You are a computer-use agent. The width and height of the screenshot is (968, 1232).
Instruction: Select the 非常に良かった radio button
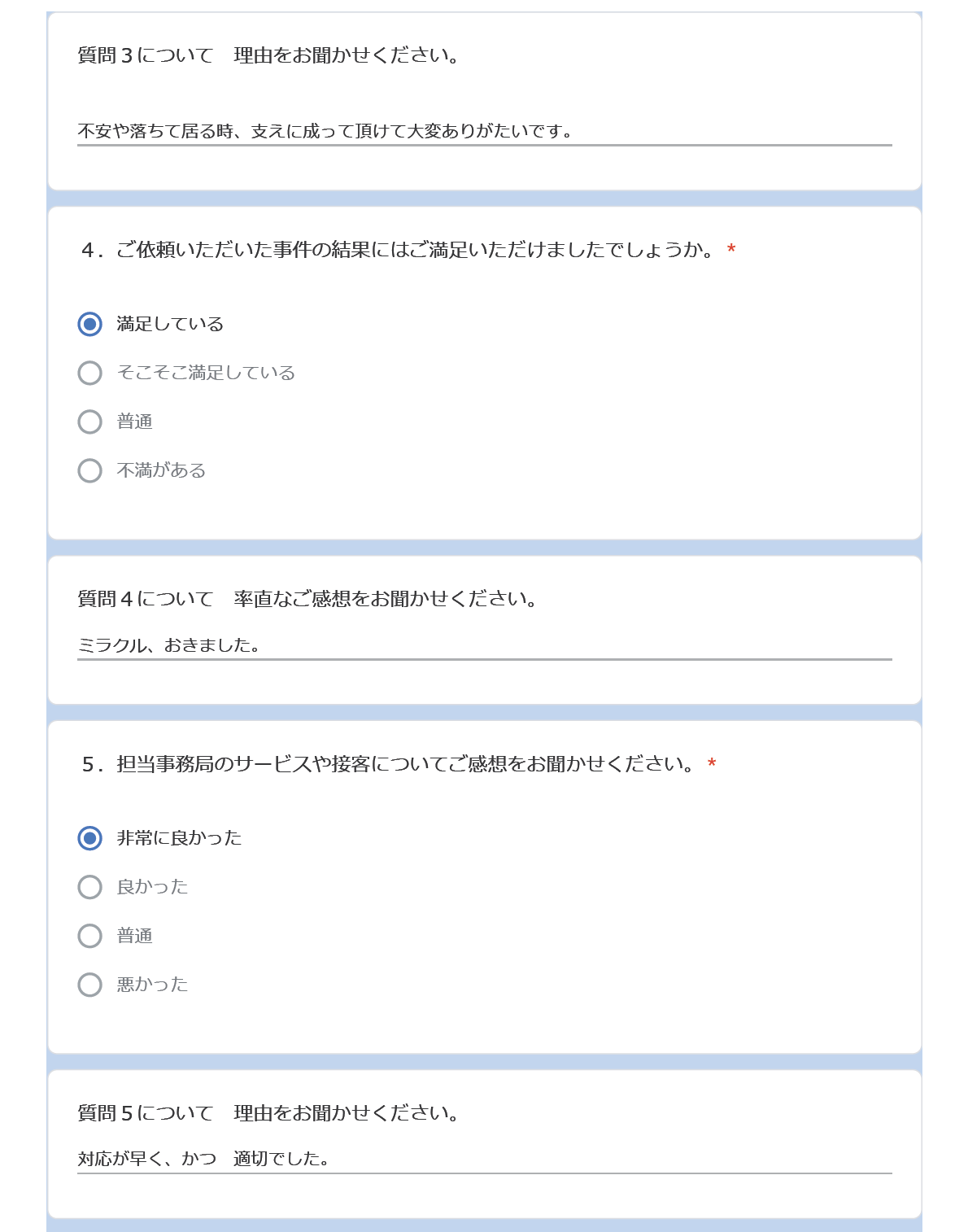pyautogui.click(x=89, y=838)
